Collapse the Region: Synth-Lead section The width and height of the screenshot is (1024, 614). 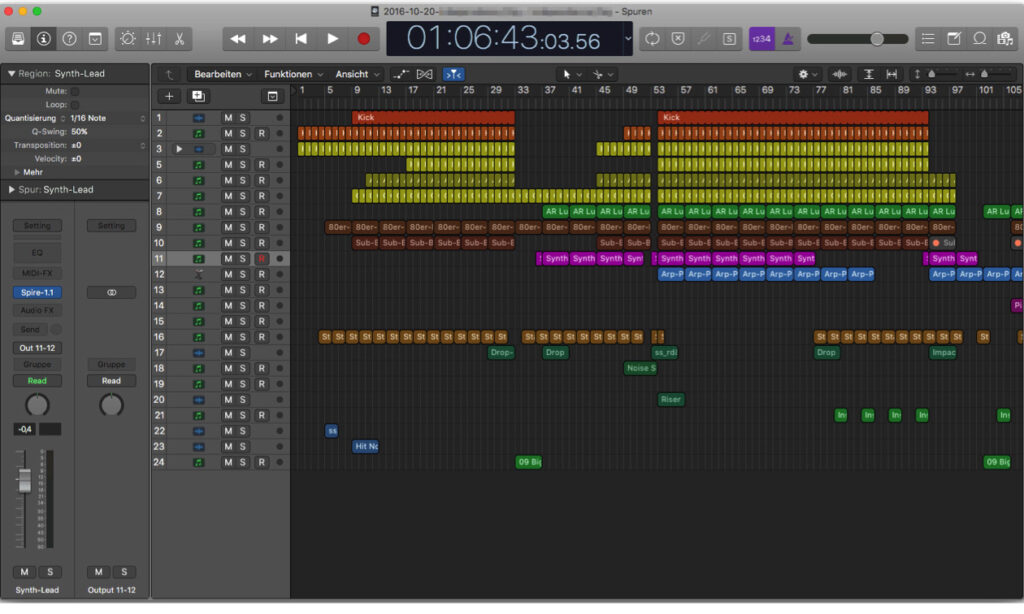11,74
